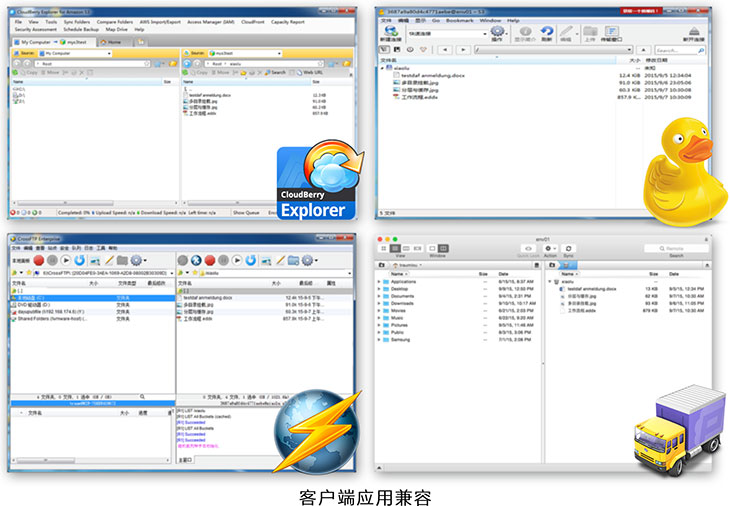This screenshot has width=730, height=506.
Task: Click the left pane path field showing Root in CloudBerry
Action: click(x=92, y=63)
